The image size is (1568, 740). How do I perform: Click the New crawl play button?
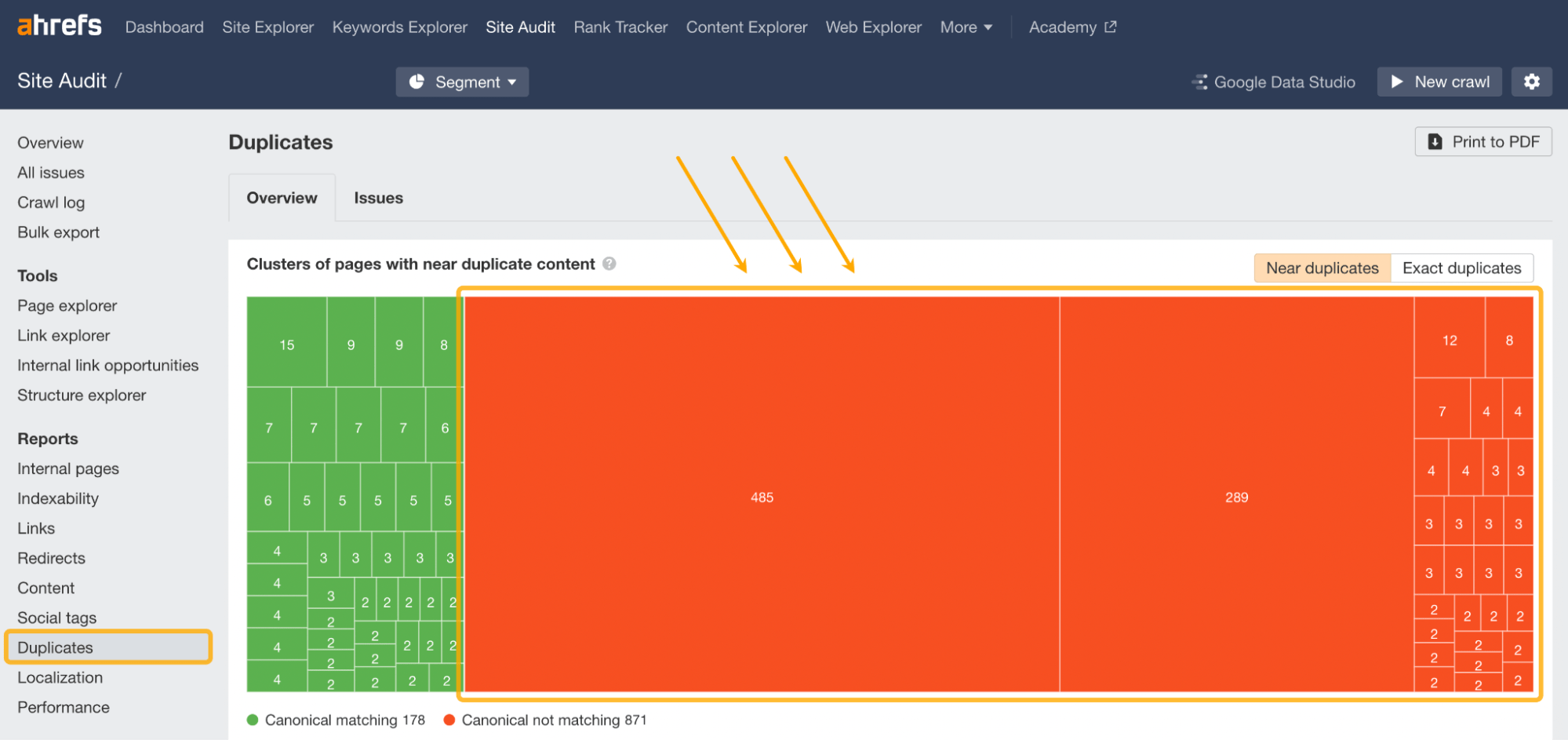(1399, 81)
